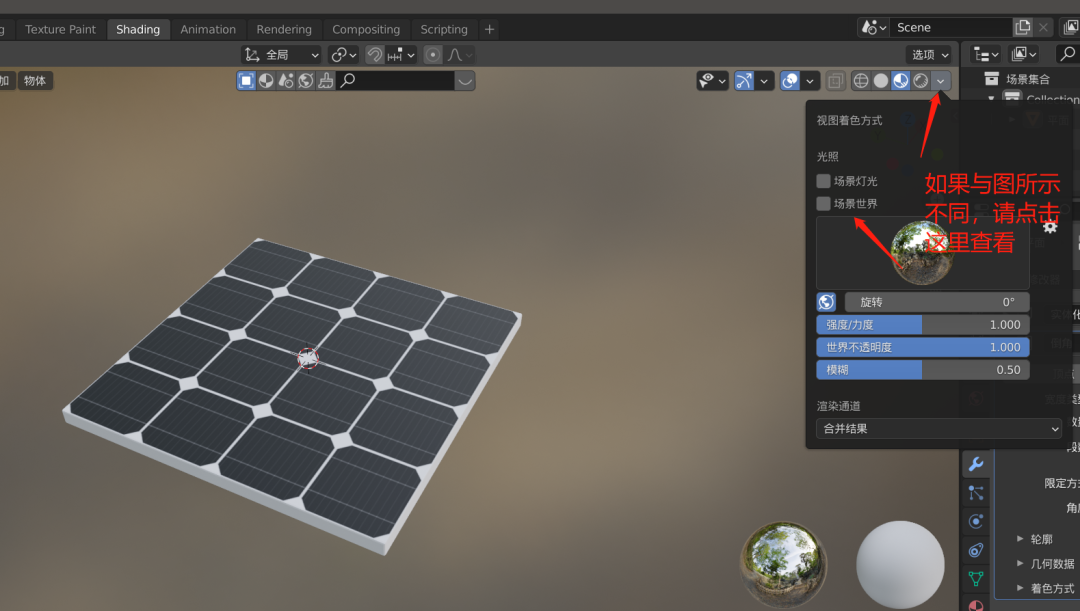Open the pivot point dropdown

point(343,55)
